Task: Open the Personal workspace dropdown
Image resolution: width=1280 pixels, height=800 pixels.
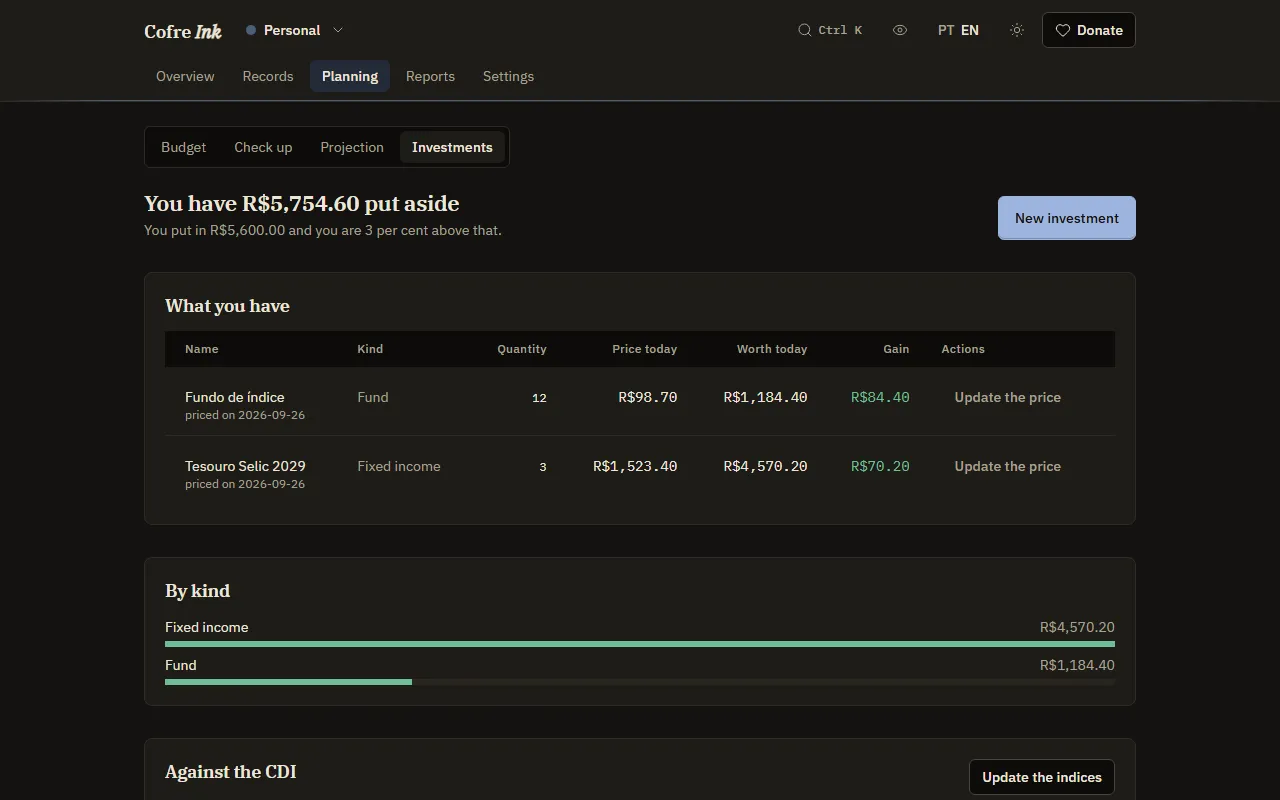Action: 295,30
